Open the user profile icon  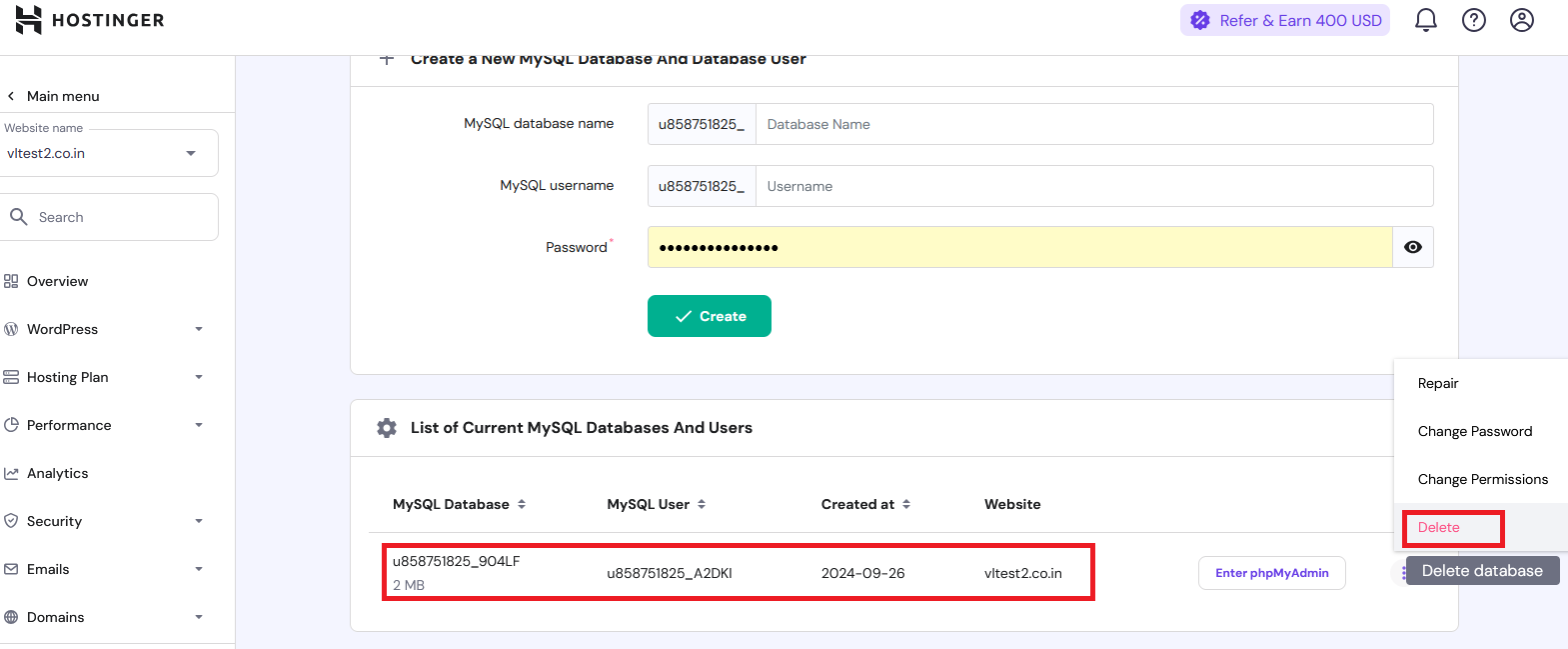pyautogui.click(x=1522, y=20)
